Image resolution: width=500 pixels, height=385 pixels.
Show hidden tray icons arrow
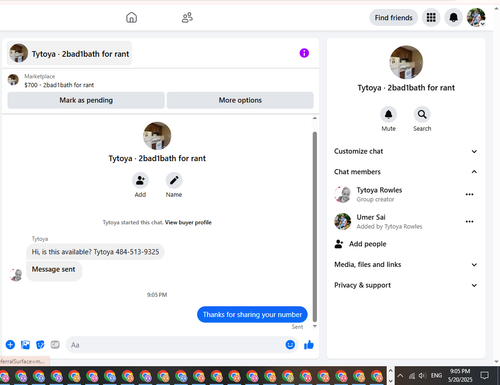pos(400,376)
